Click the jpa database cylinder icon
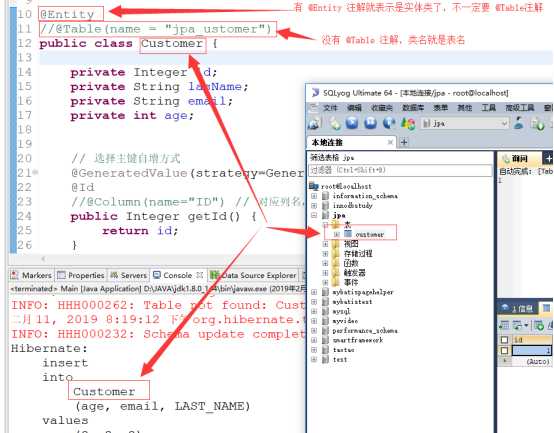 [x=325, y=215]
